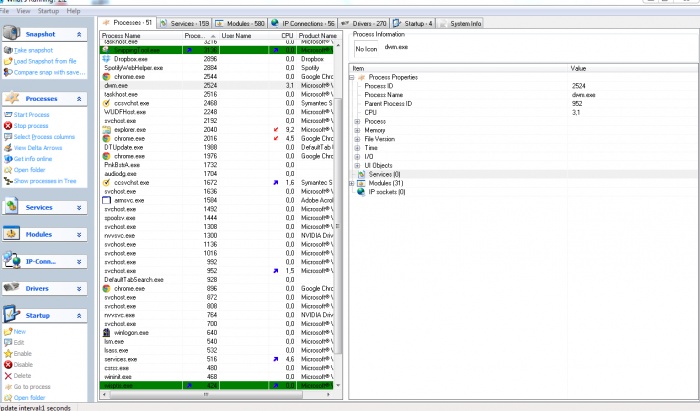Click the Processes panel star icon
700x411 pixels.
pos(12,98)
